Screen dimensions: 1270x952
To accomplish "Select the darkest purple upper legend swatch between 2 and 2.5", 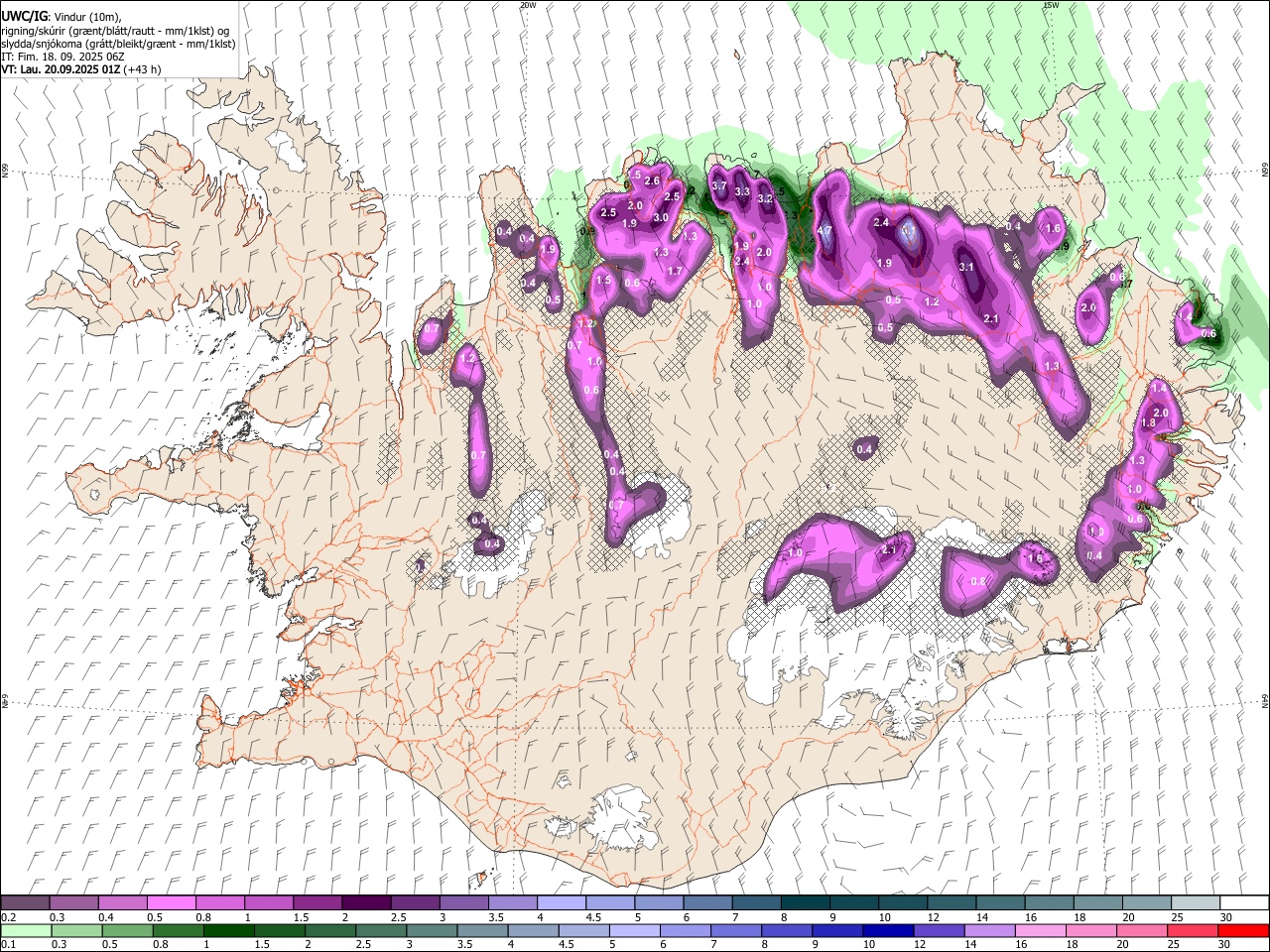I will pos(365,903).
